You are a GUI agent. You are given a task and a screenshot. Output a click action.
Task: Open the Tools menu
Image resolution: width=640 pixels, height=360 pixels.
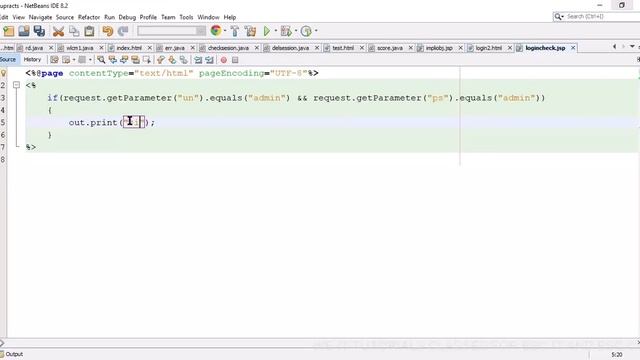pyautogui.click(x=186, y=17)
